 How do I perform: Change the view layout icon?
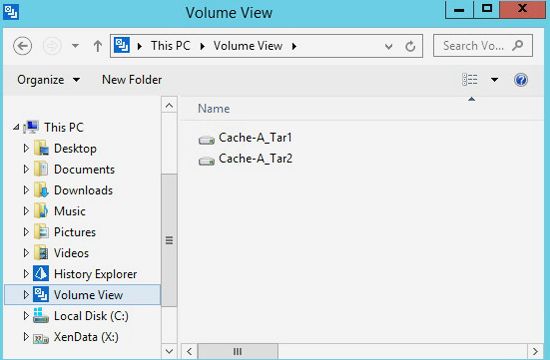(470, 80)
